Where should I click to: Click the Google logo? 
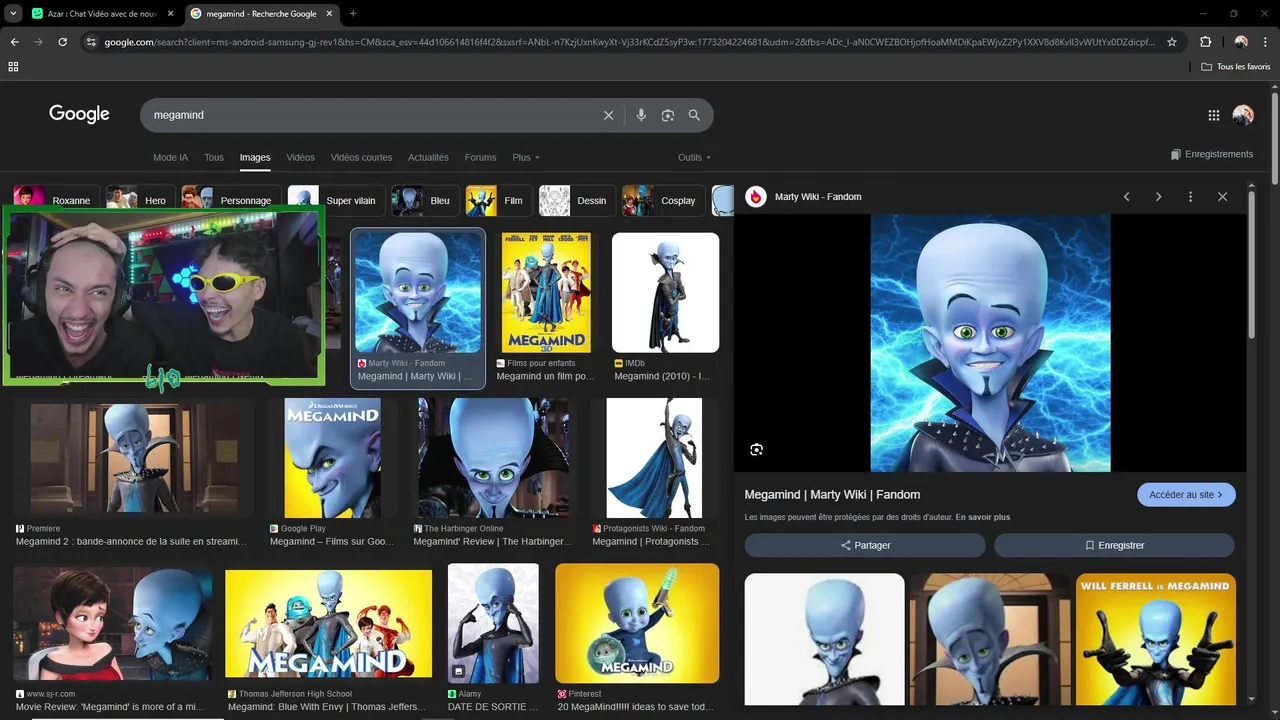pyautogui.click(x=79, y=114)
